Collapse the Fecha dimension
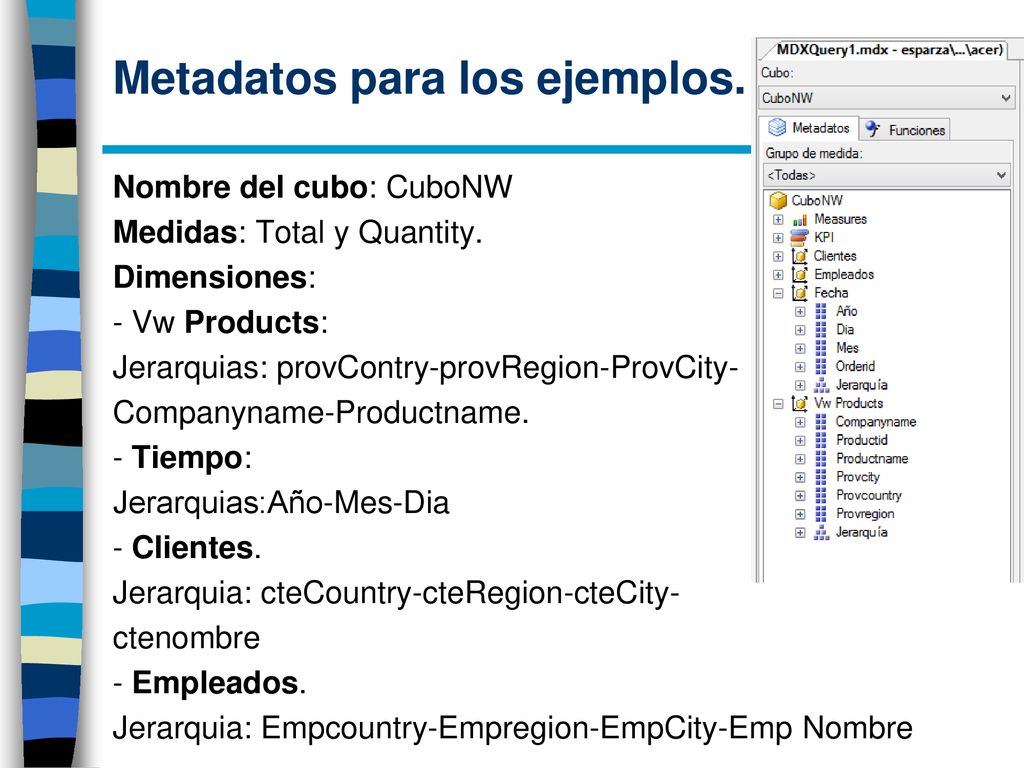Screen dimensions: 1024x768 tap(778, 293)
